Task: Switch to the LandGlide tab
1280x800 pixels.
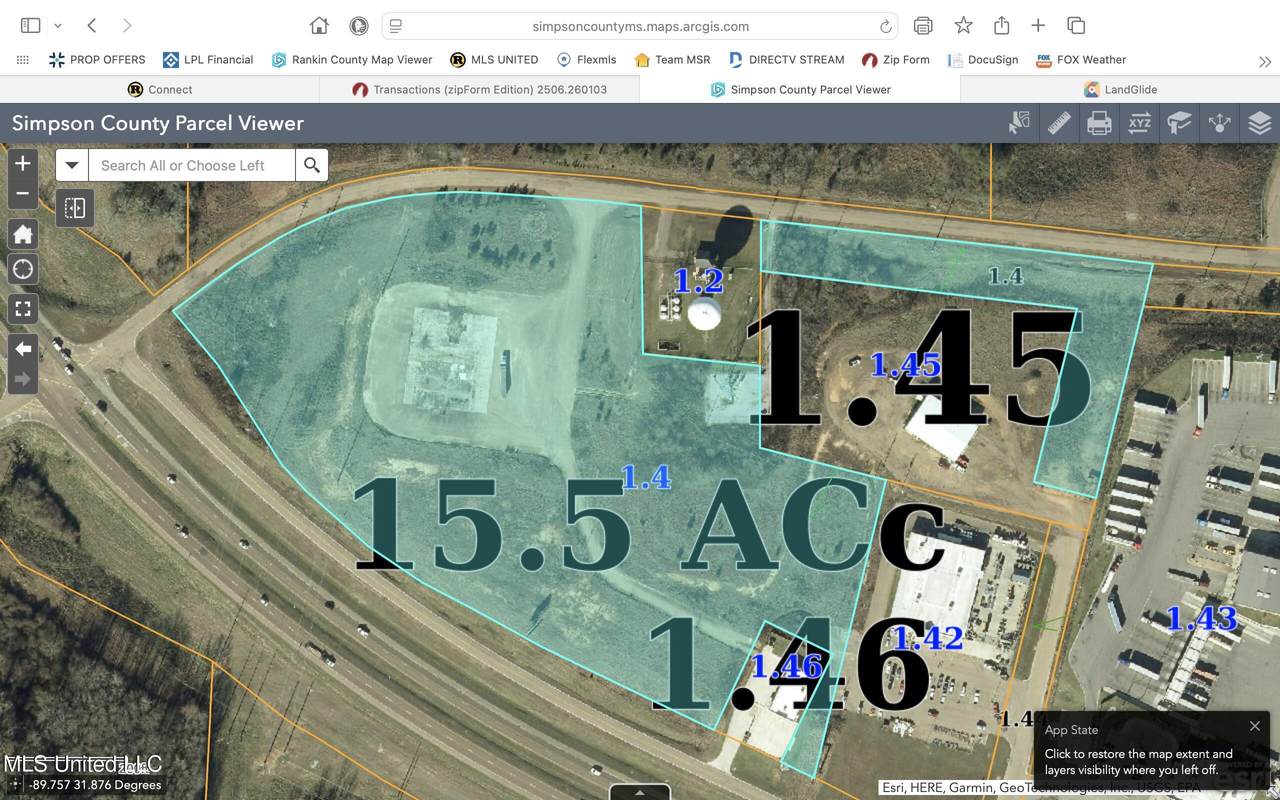Action: tap(1120, 89)
